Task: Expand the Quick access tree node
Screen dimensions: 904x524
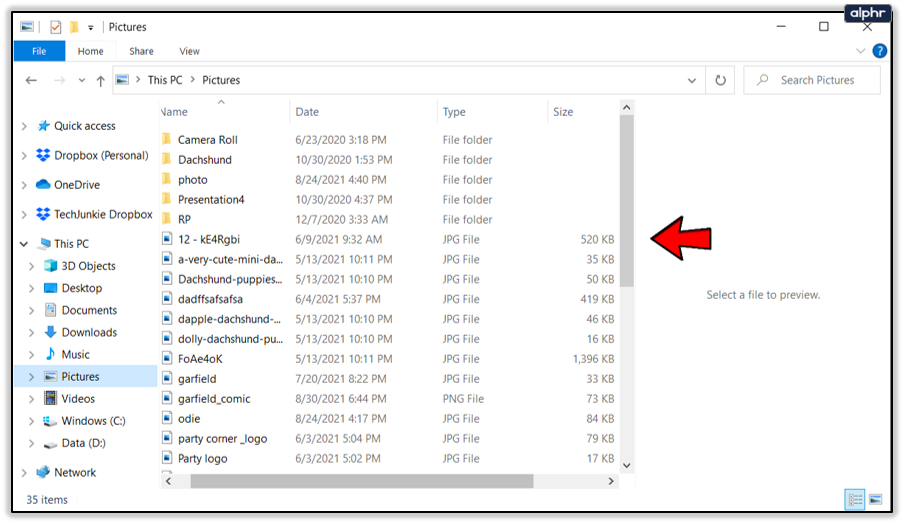Action: (x=24, y=126)
